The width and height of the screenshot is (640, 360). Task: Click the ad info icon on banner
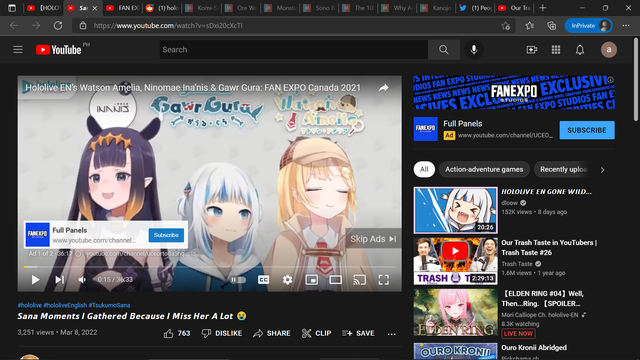pyautogui.click(x=610, y=80)
